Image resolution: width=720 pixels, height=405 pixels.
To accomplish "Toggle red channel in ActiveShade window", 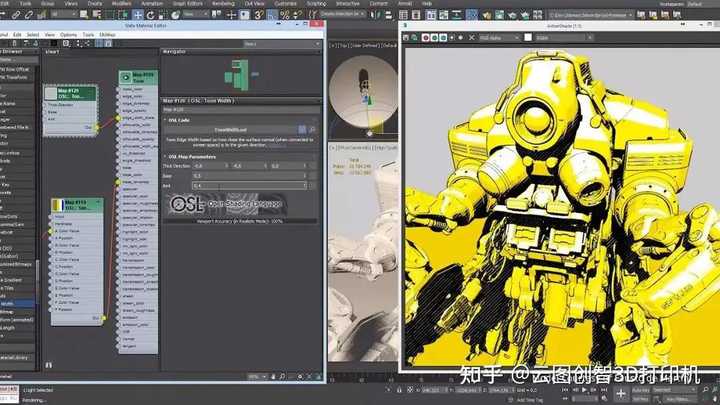I will coord(426,38).
